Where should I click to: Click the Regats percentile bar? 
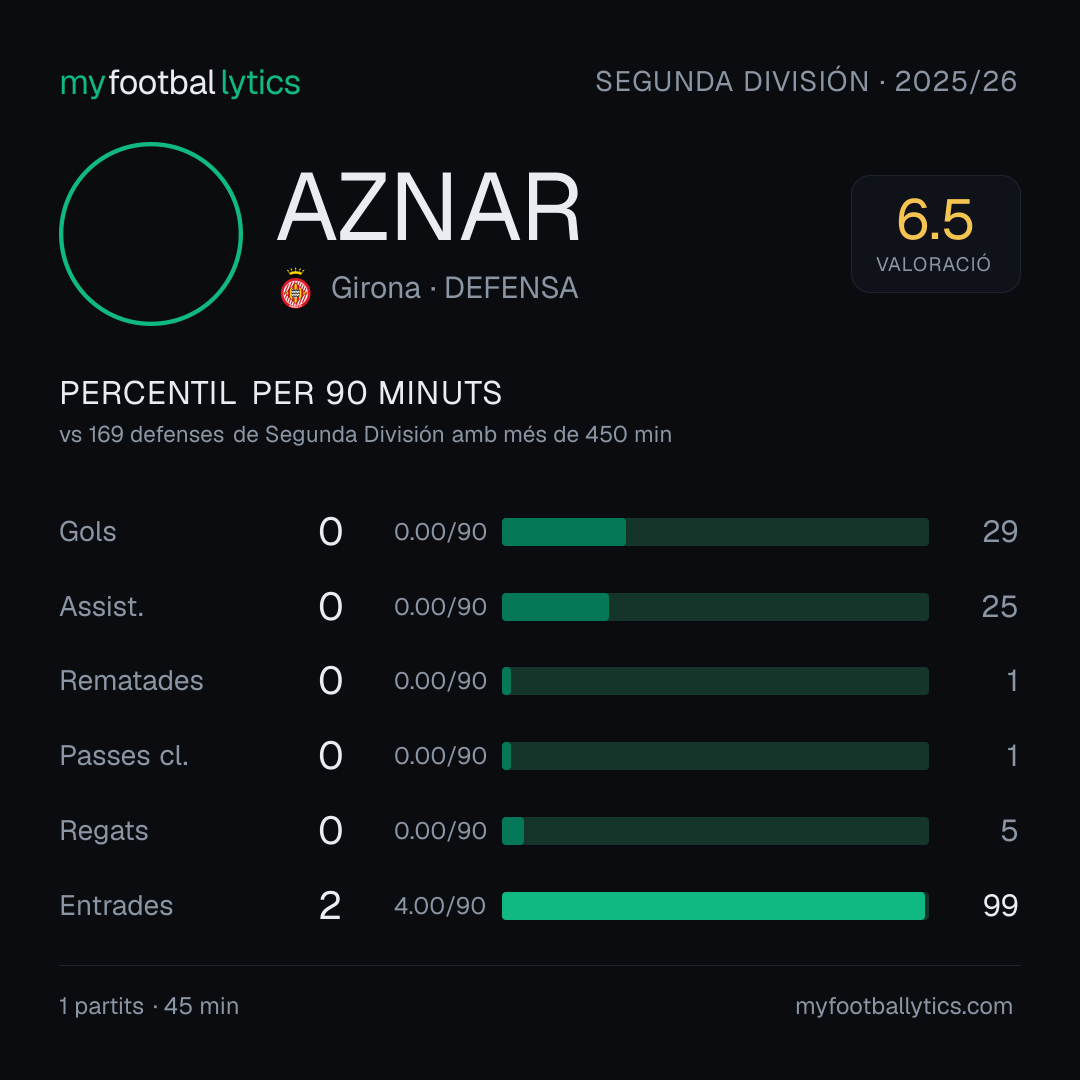715,831
